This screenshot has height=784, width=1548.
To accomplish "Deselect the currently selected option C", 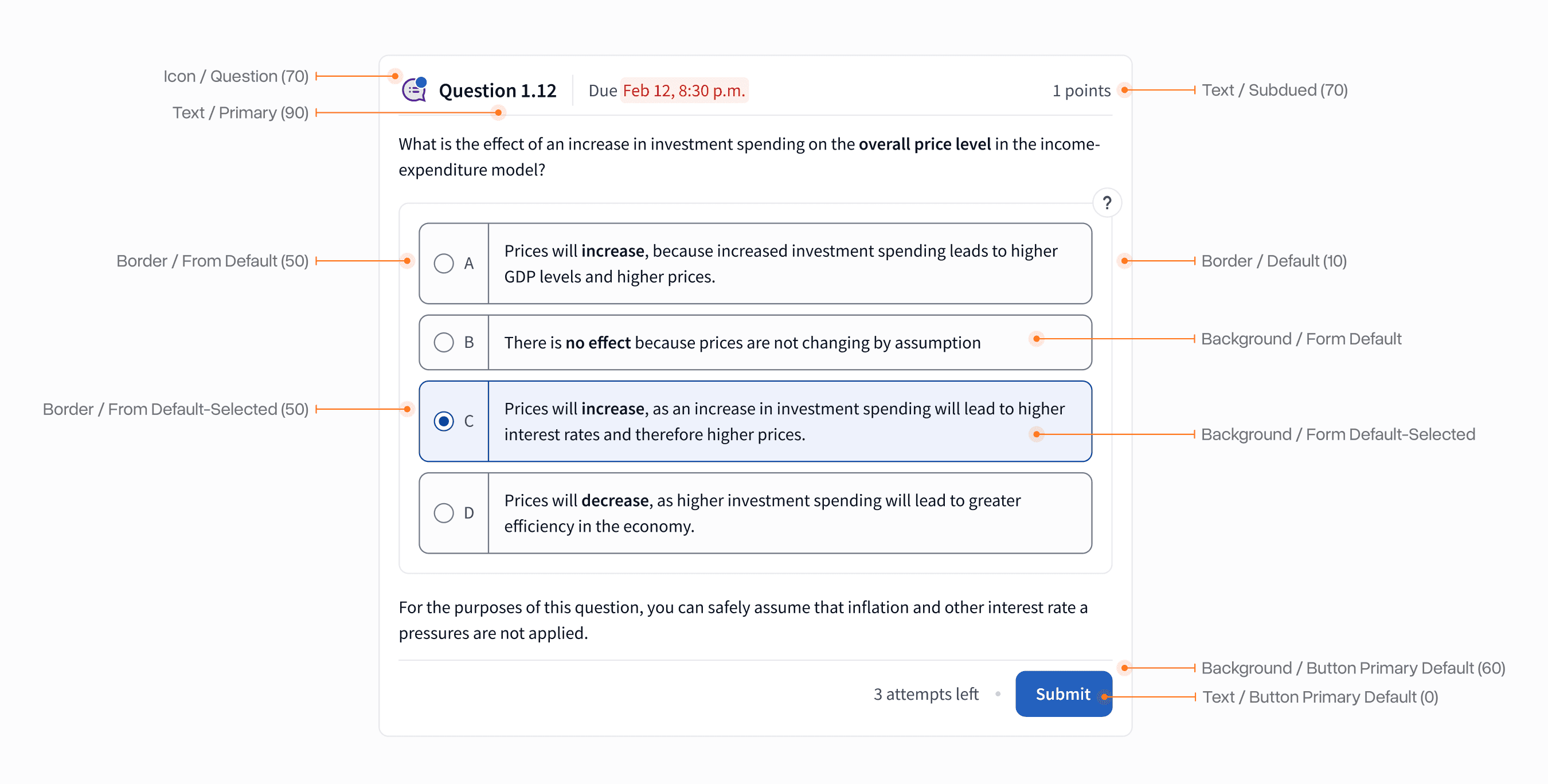I will pyautogui.click(x=444, y=422).
